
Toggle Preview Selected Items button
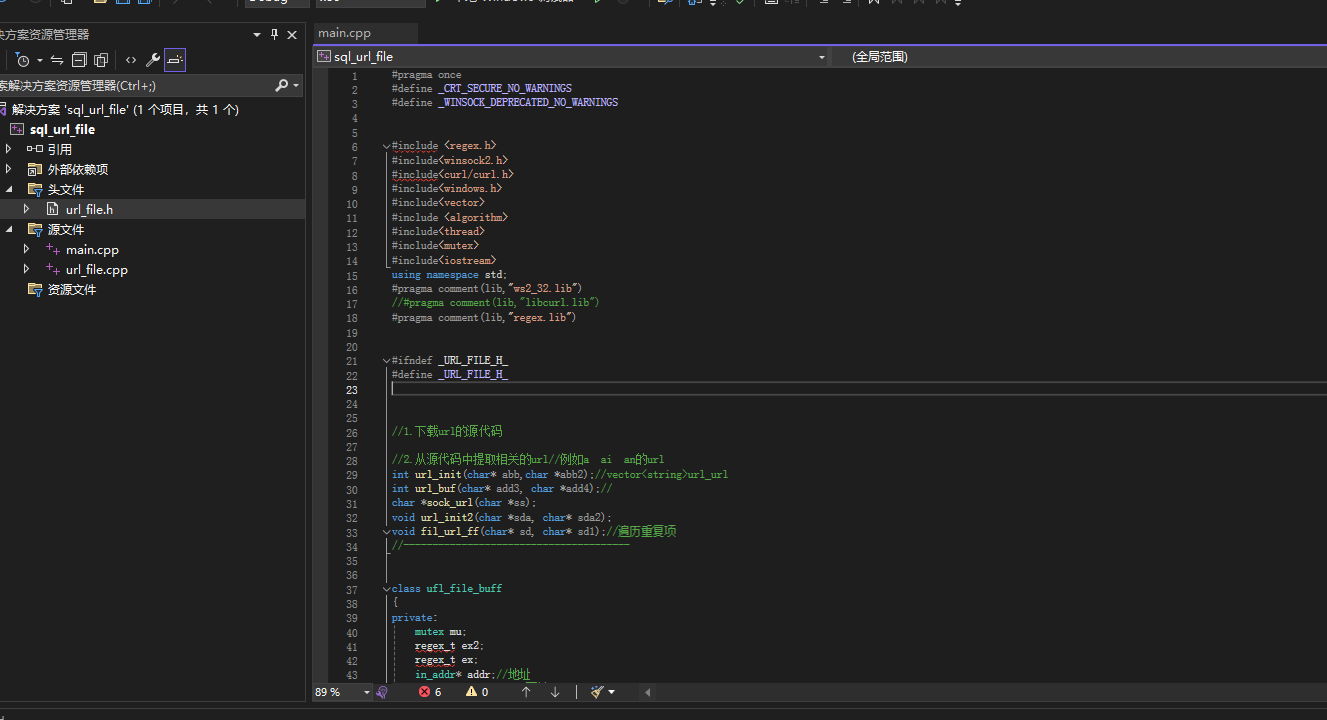(175, 60)
